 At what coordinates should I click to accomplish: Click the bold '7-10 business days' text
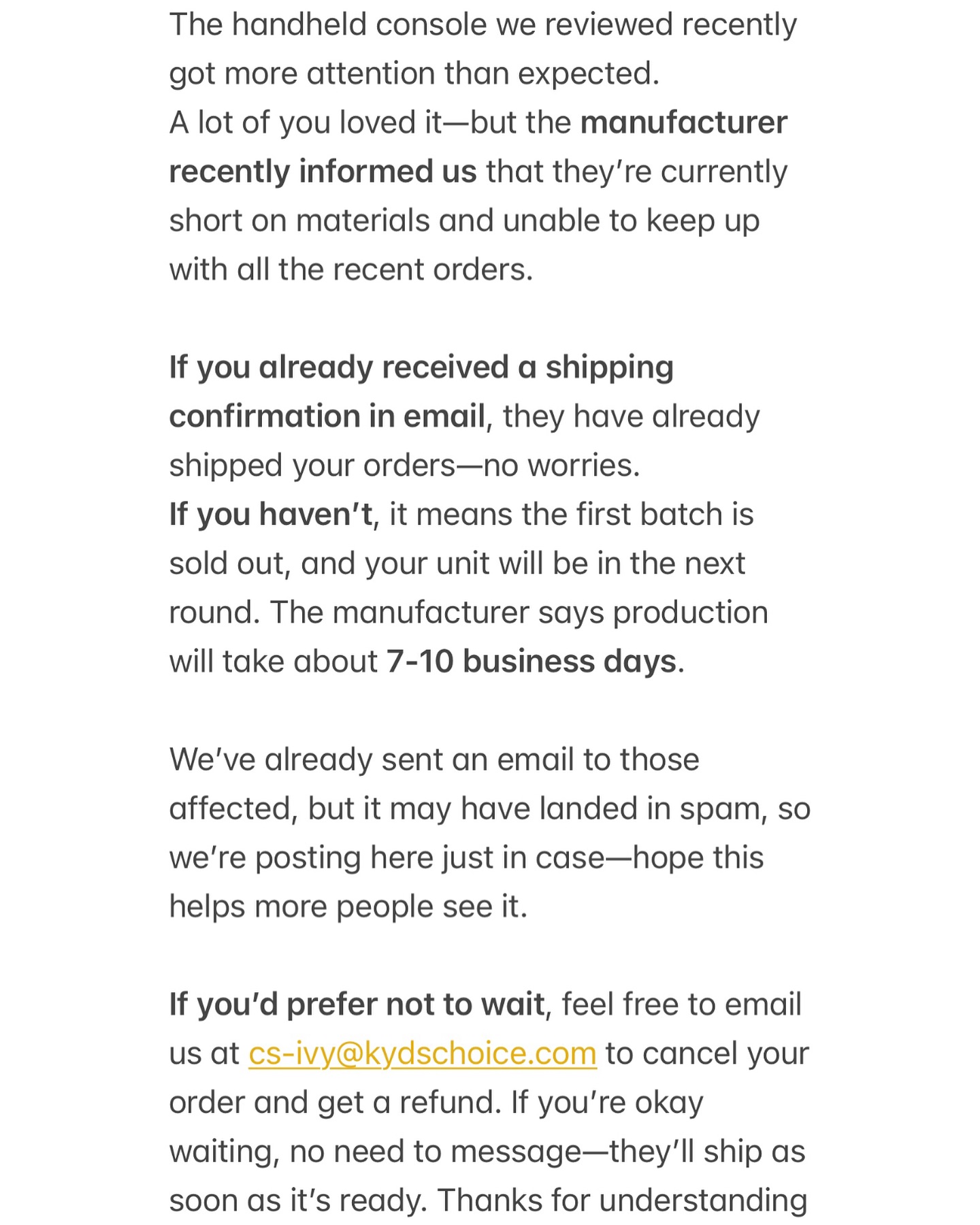click(532, 661)
